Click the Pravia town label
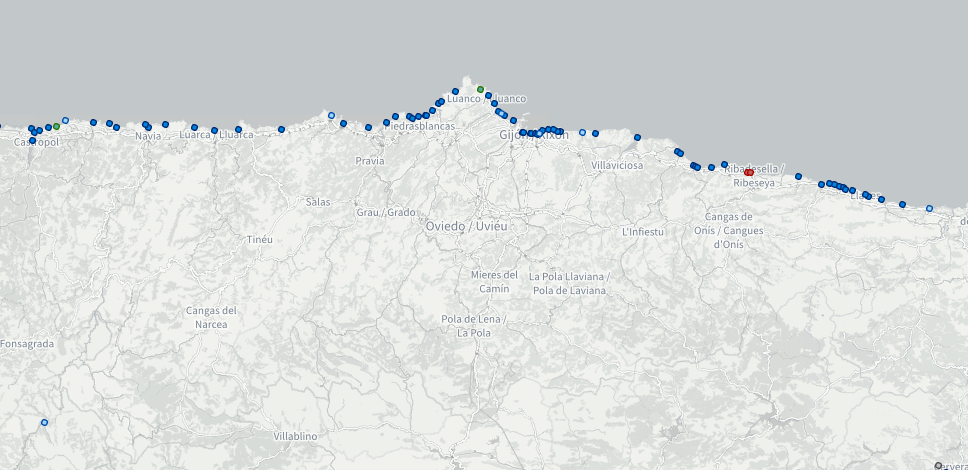Viewport: 968px width, 470px height. point(370,161)
